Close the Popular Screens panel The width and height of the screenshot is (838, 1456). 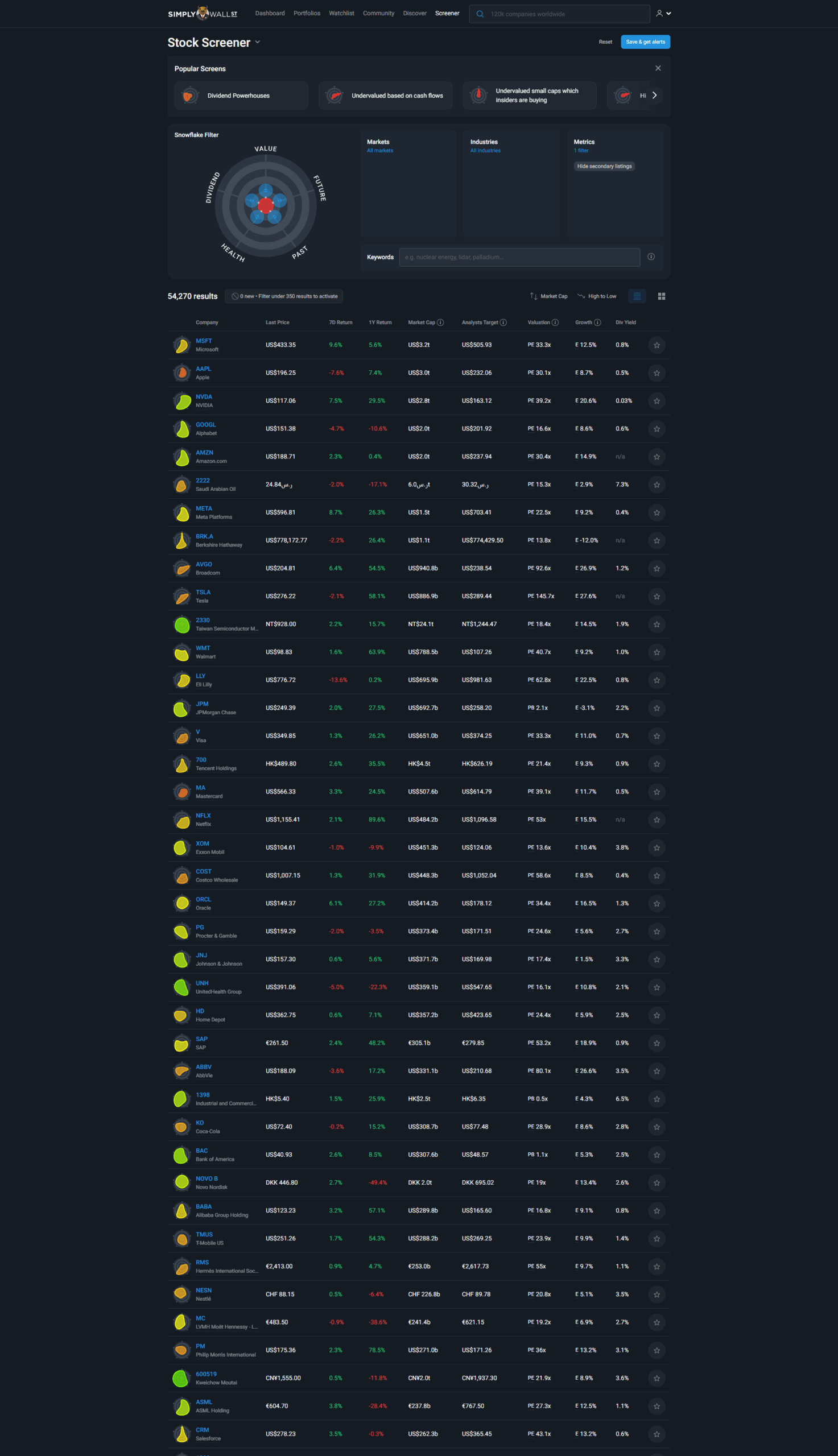(x=657, y=68)
